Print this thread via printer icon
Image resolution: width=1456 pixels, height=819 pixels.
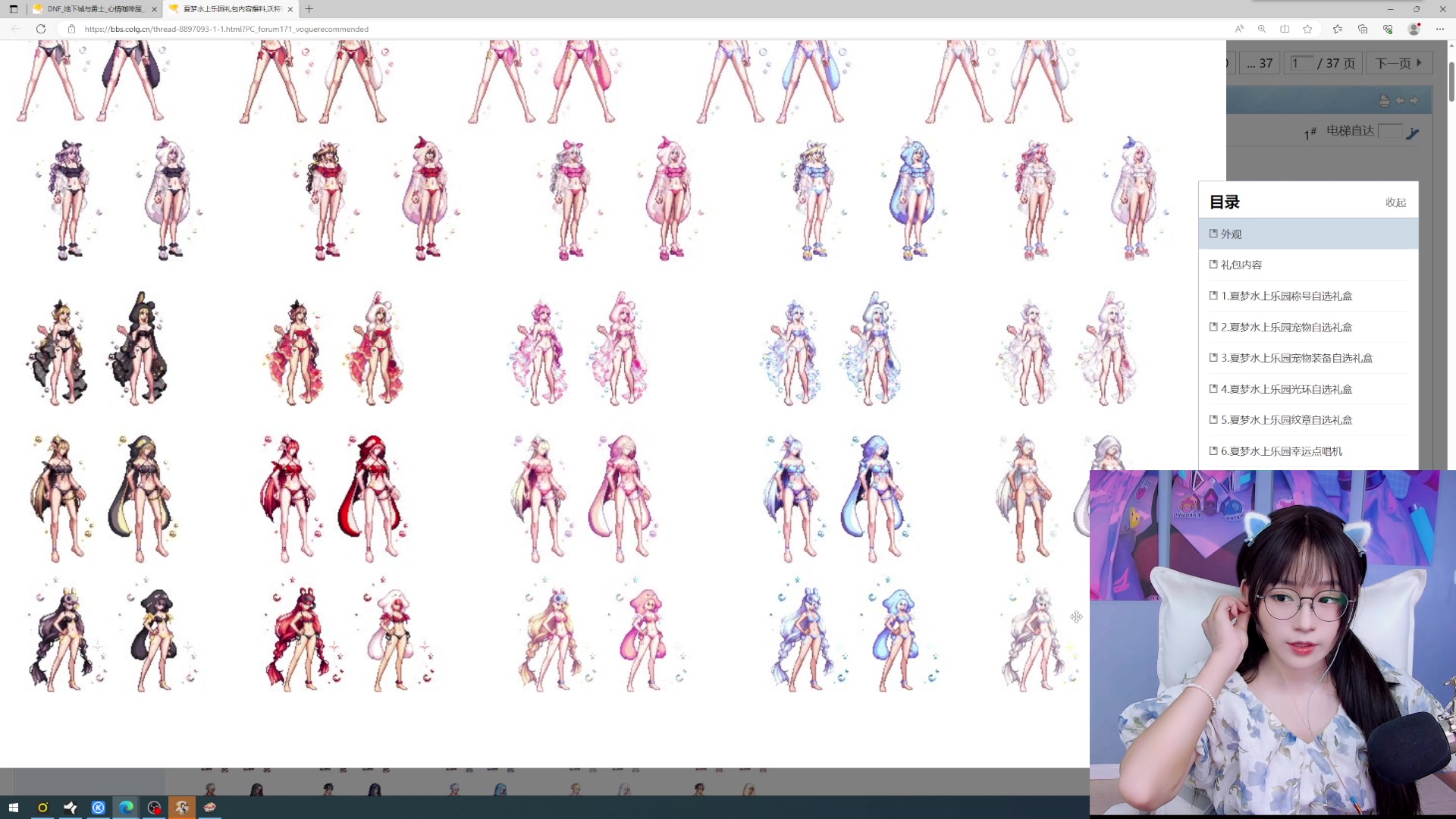tap(1384, 101)
